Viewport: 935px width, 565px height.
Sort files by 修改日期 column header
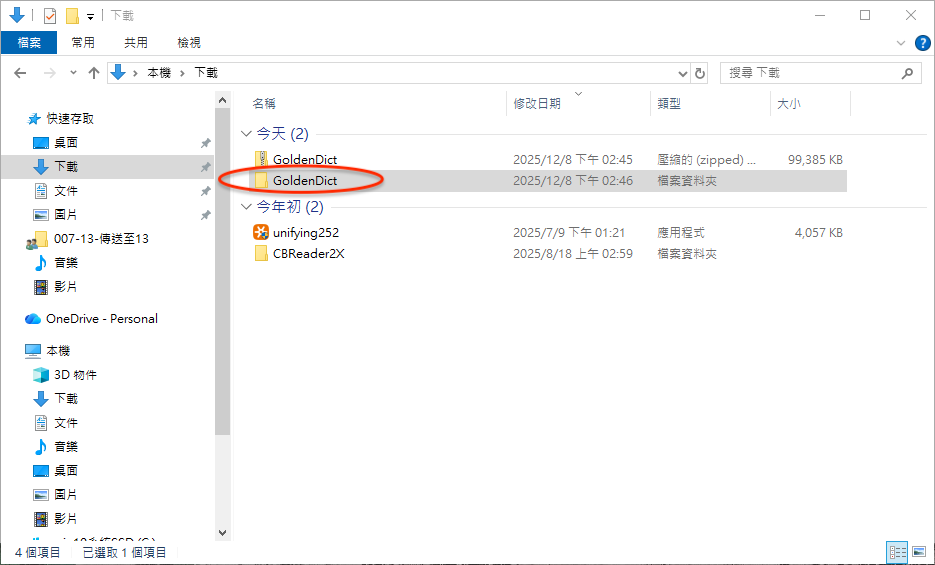537,104
